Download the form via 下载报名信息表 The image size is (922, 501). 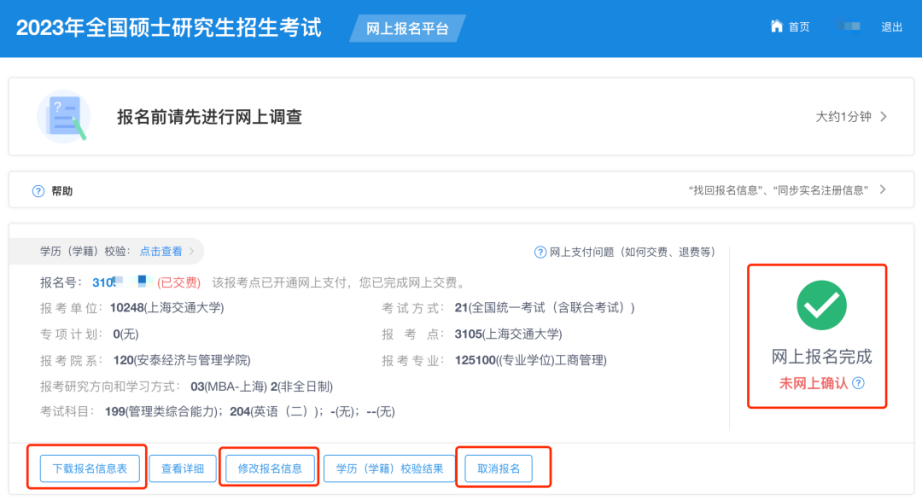pos(89,467)
